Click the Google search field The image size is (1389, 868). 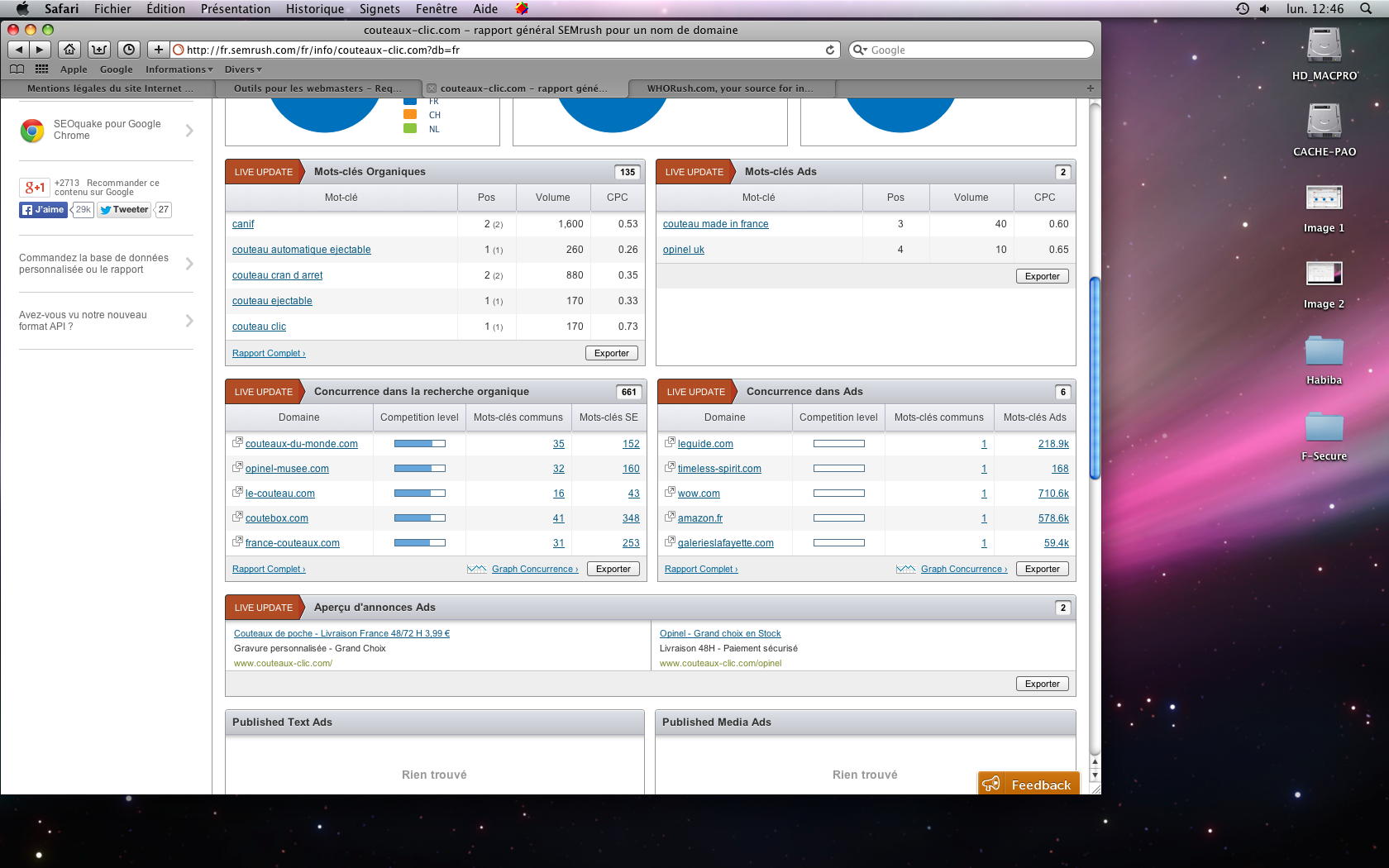[971, 50]
